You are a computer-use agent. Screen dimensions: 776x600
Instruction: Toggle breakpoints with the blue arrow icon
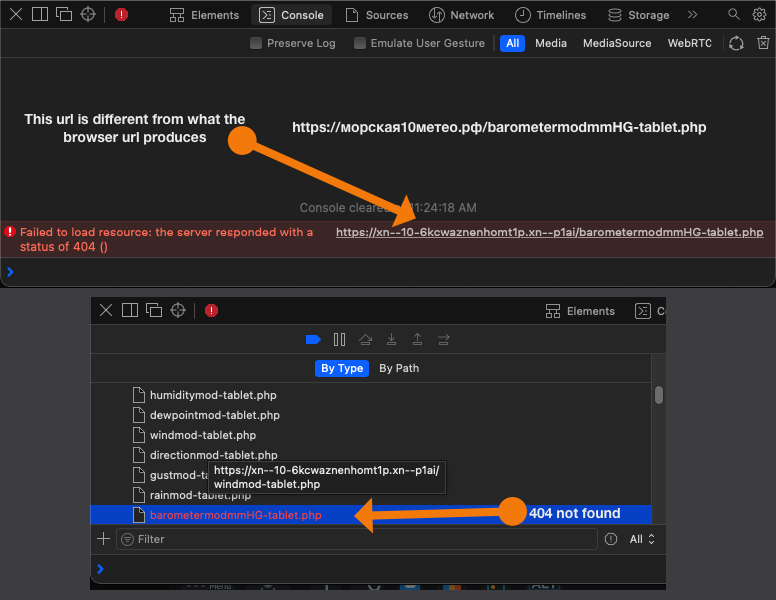pyautogui.click(x=313, y=340)
